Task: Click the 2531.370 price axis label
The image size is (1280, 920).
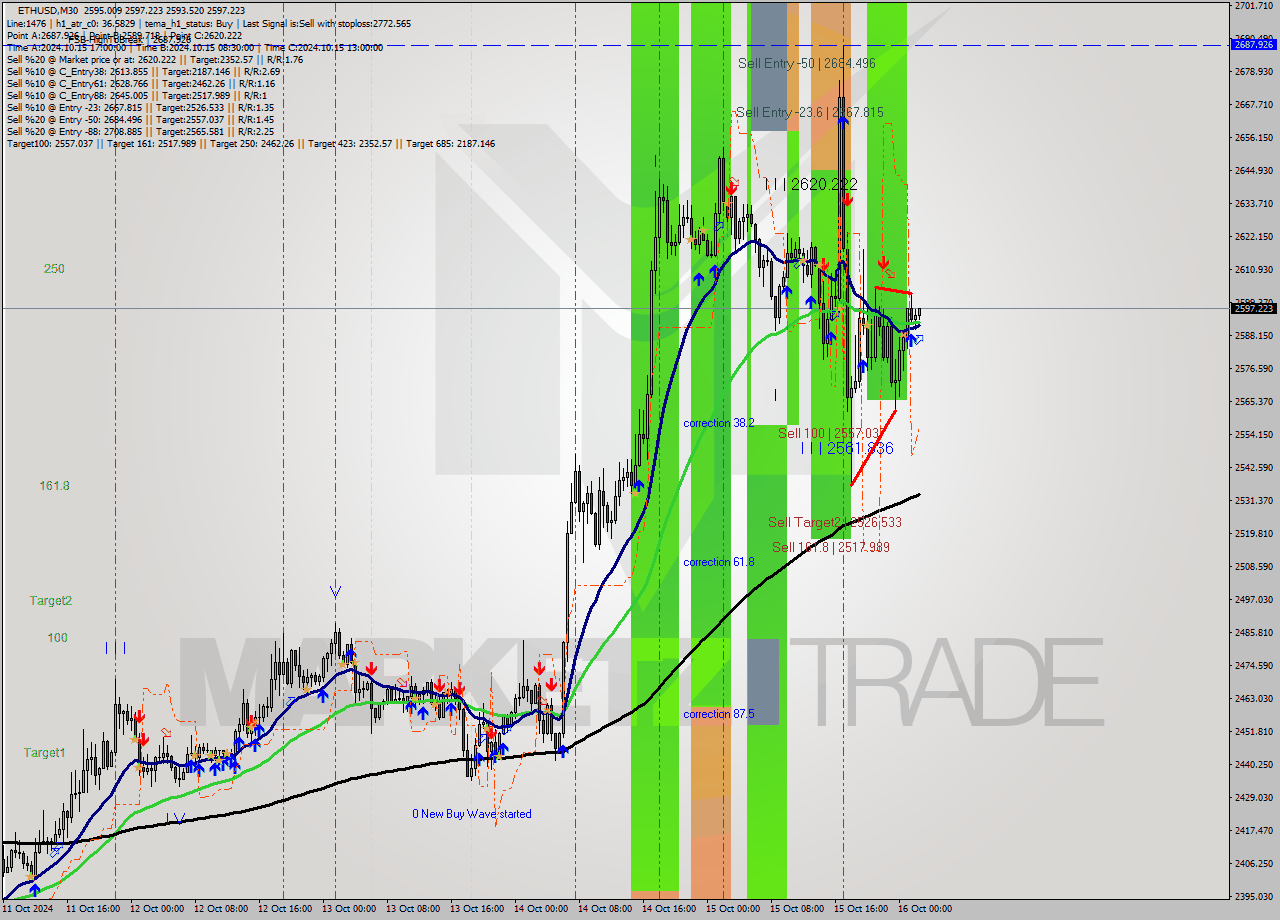Action: (1254, 501)
